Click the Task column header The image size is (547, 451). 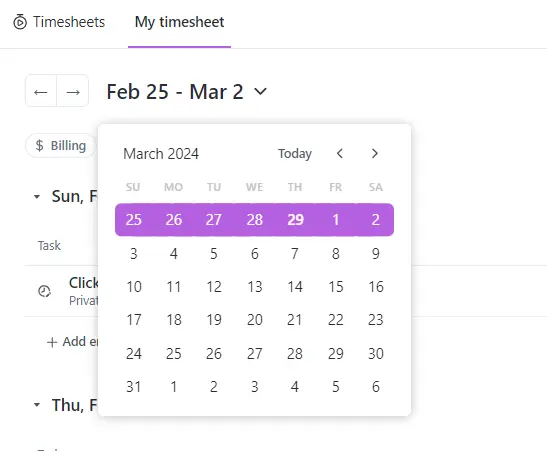[x=49, y=246]
